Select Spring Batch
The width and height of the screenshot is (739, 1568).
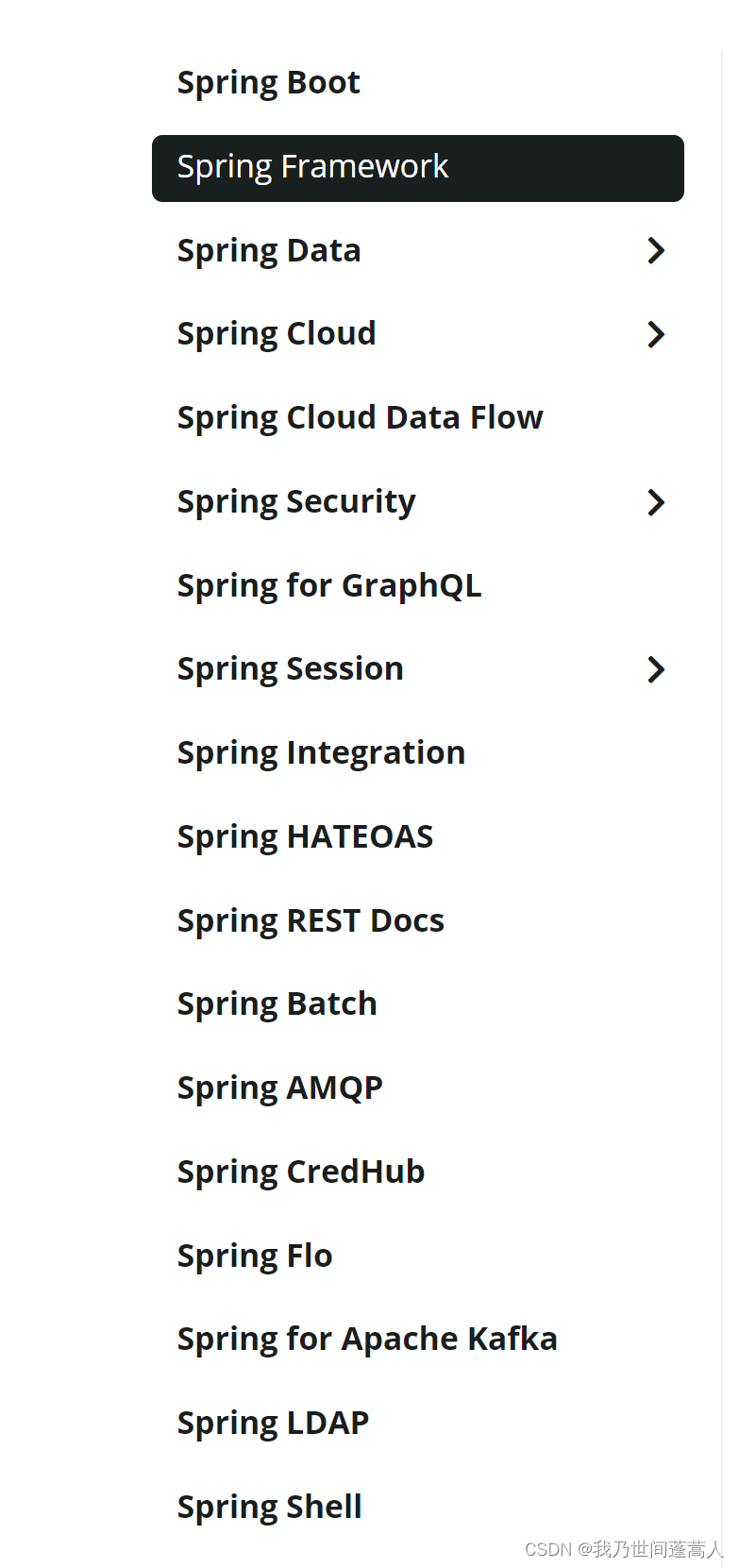[x=277, y=1003]
